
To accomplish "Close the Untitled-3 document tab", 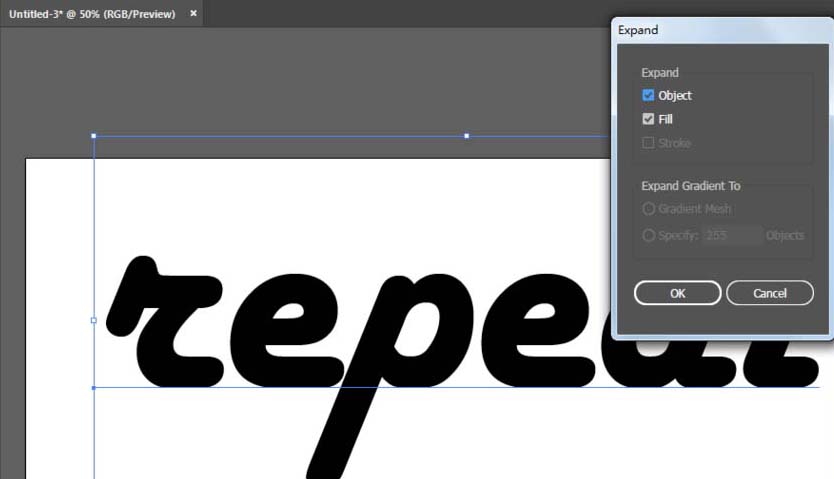I will 194,13.
